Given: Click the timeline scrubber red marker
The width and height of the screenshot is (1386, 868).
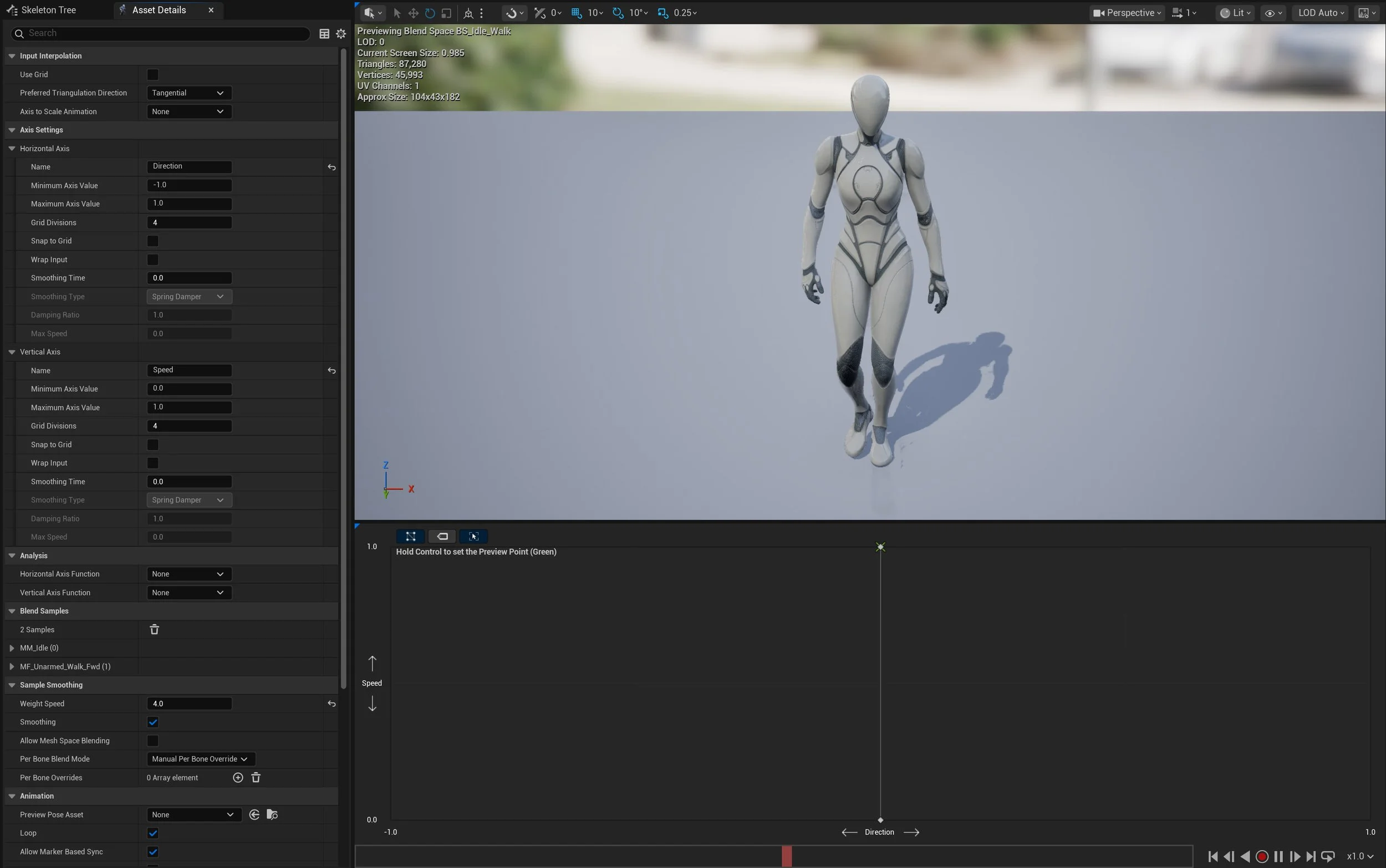Looking at the screenshot, I should [x=787, y=856].
